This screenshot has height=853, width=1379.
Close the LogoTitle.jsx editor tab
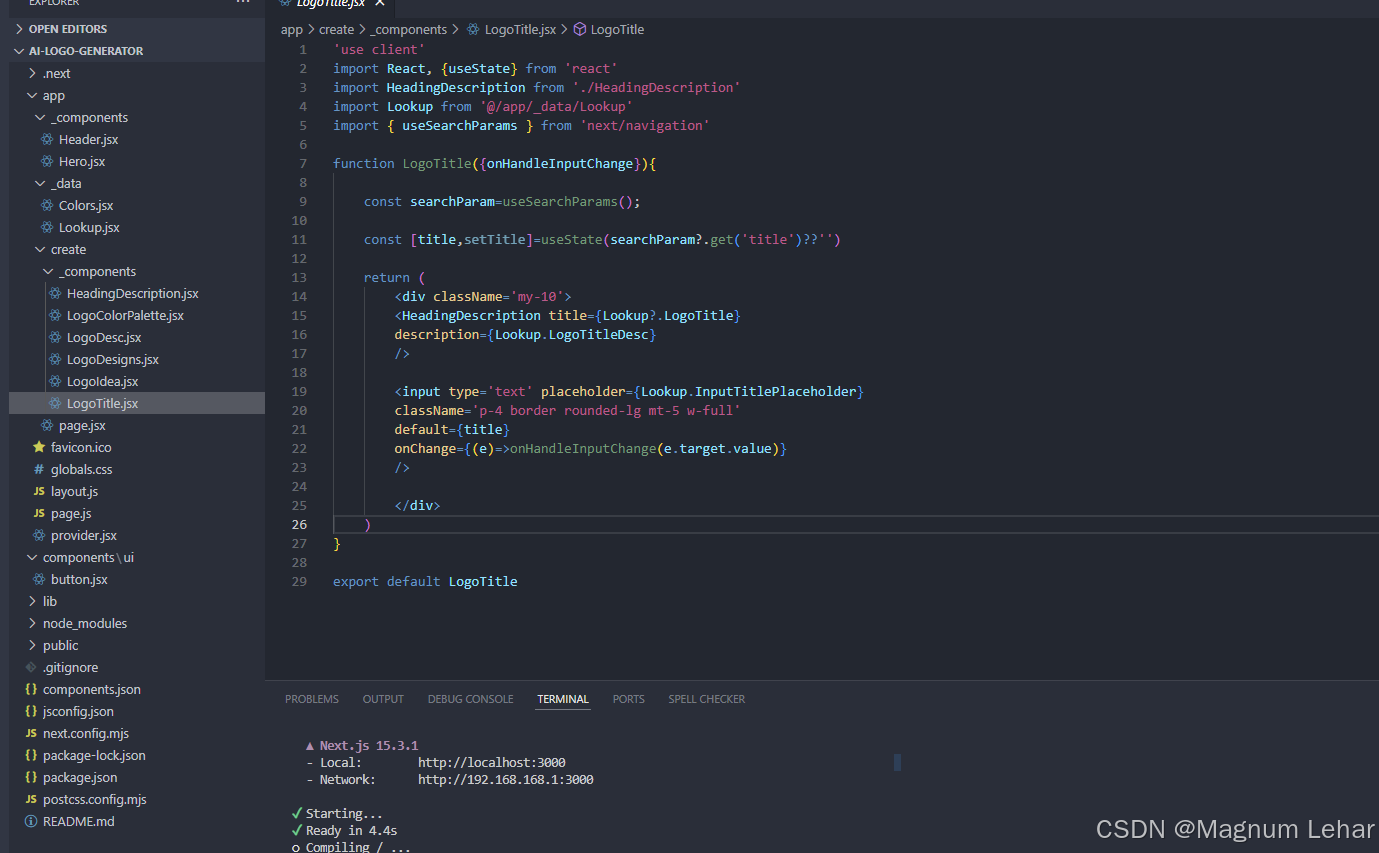380,3
